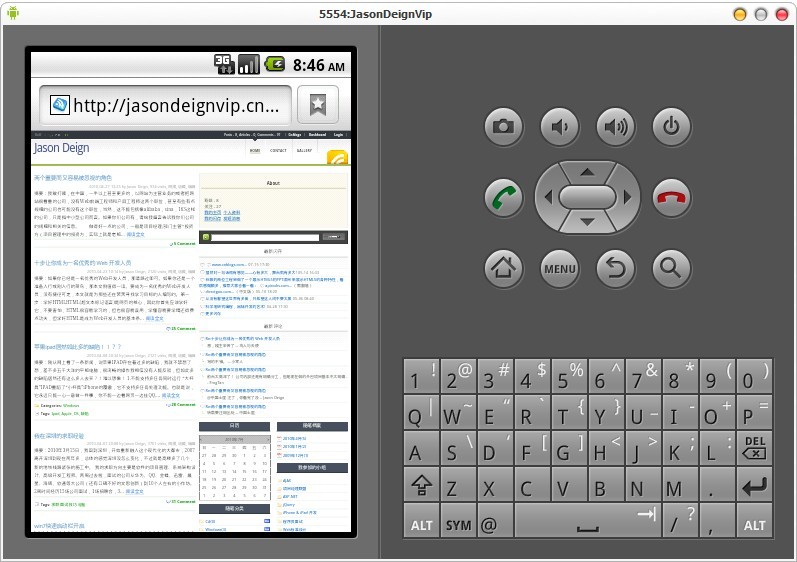Click the DEL backspace key
Screen dimensions: 797x562
tap(754, 448)
